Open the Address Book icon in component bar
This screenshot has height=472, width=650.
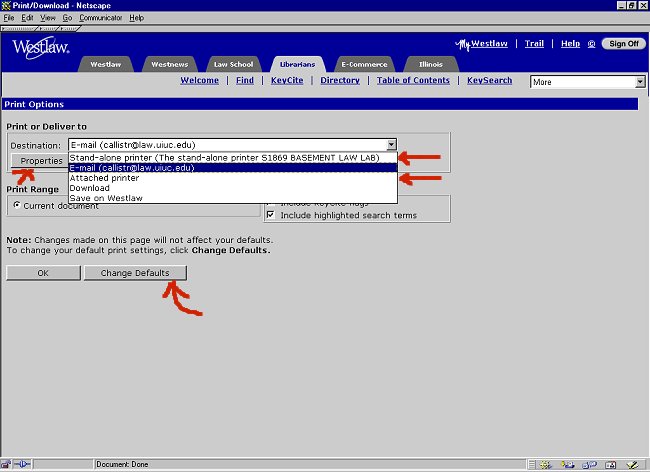[611, 465]
